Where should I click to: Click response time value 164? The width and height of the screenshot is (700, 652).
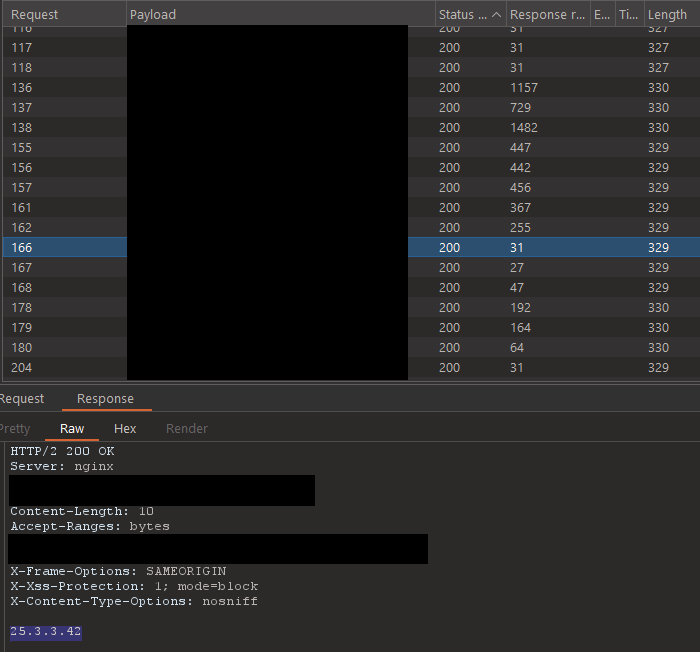coord(520,327)
